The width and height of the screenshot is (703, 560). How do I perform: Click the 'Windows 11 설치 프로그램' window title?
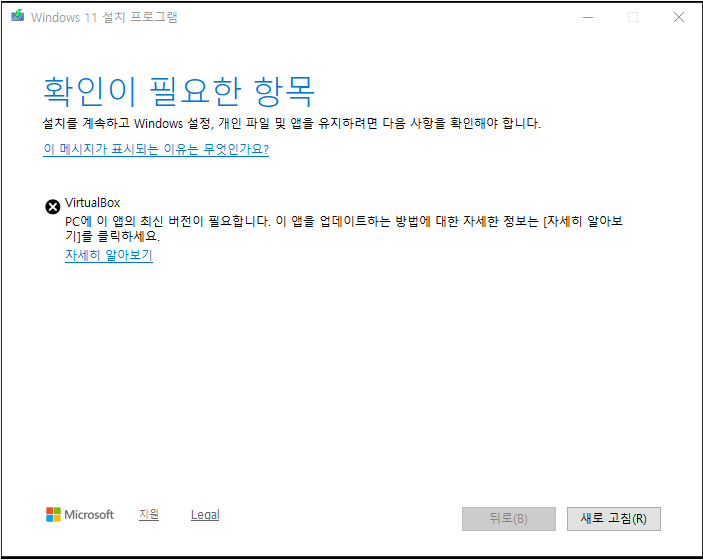point(104,17)
